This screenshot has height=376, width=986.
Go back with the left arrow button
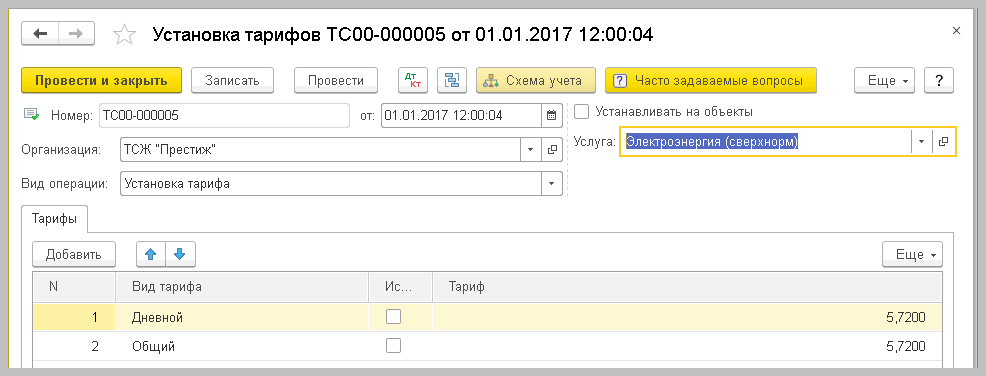point(40,33)
